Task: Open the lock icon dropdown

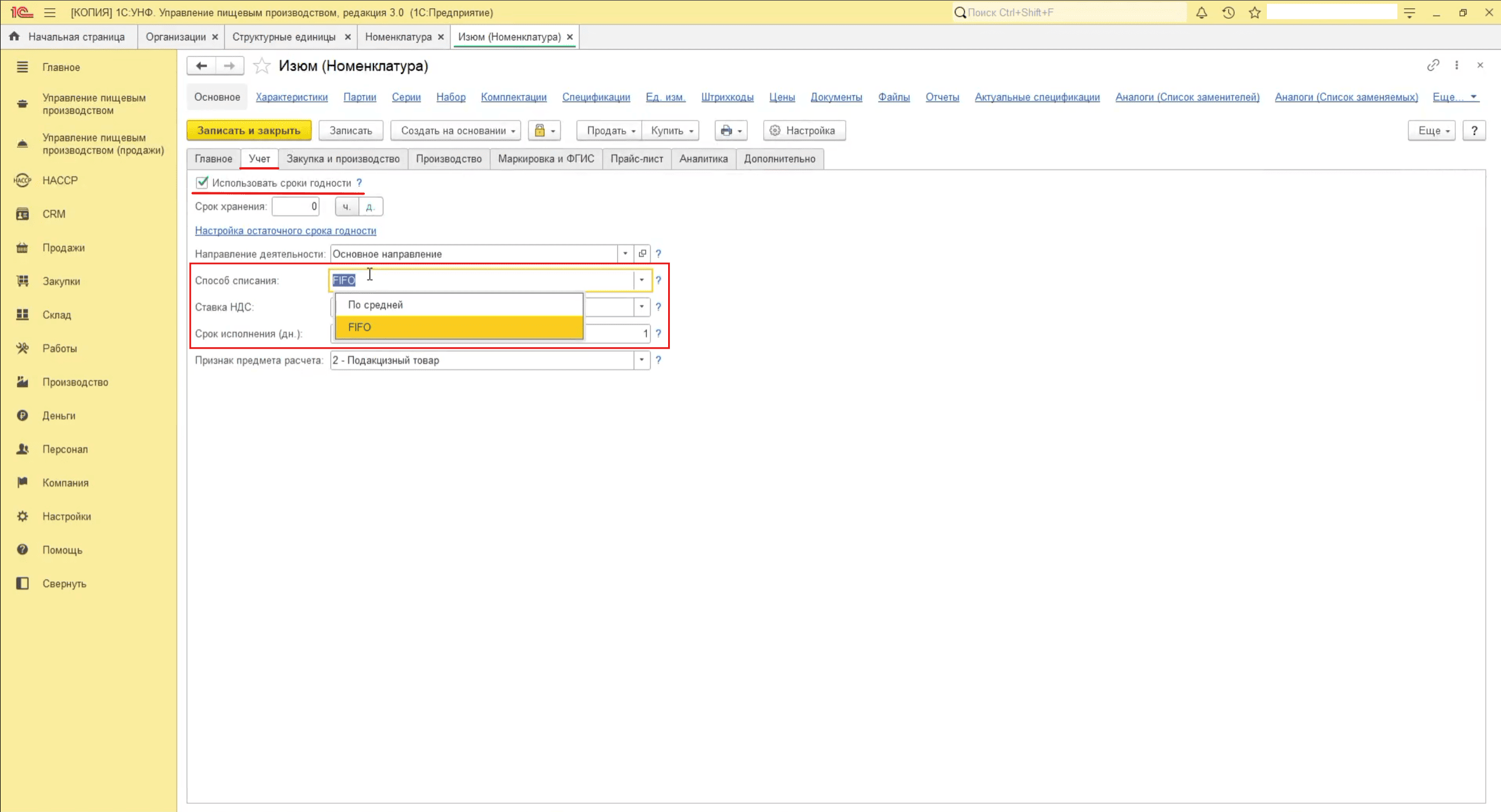Action: (544, 130)
